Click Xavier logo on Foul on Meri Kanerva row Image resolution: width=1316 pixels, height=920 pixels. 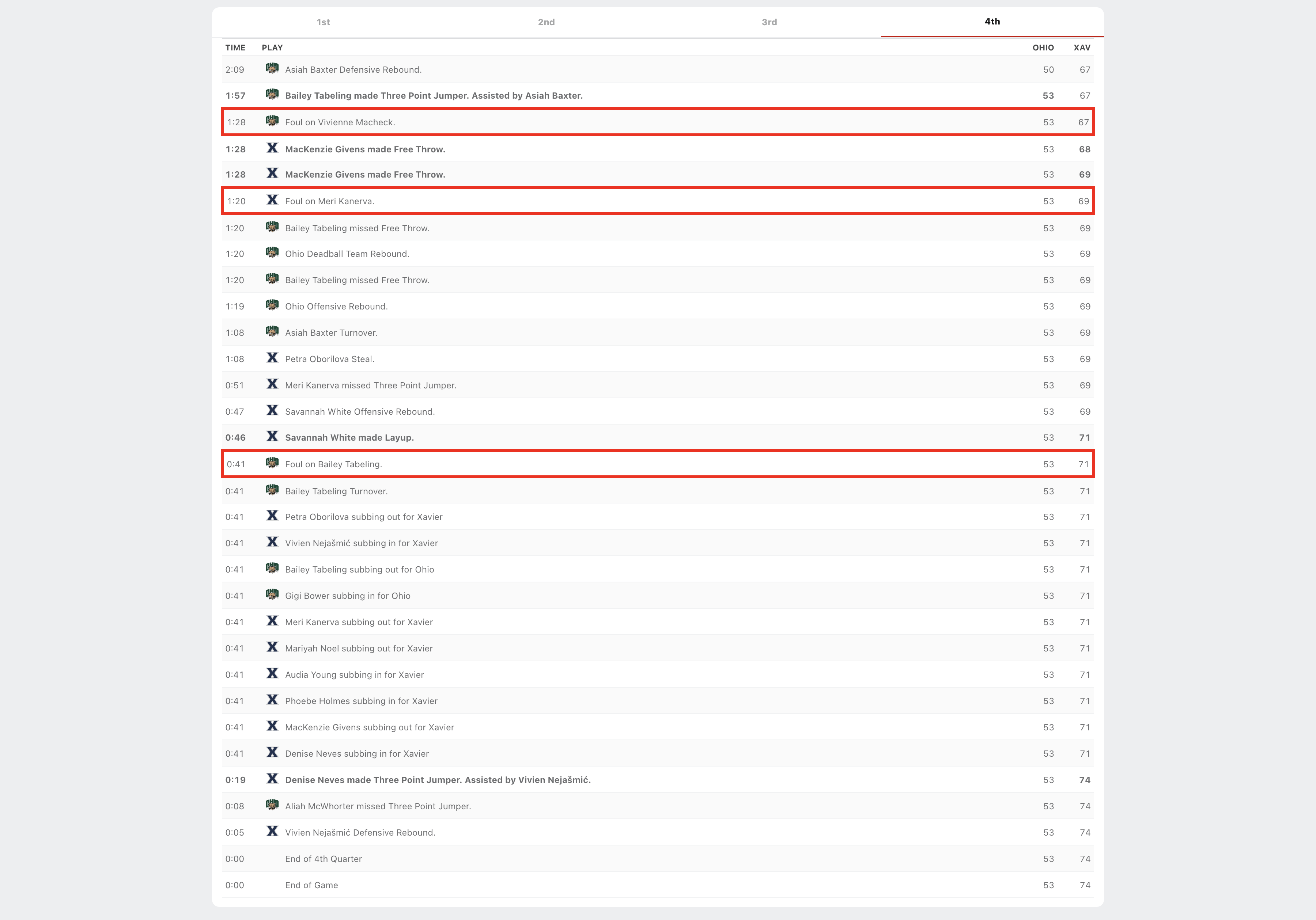(x=272, y=201)
